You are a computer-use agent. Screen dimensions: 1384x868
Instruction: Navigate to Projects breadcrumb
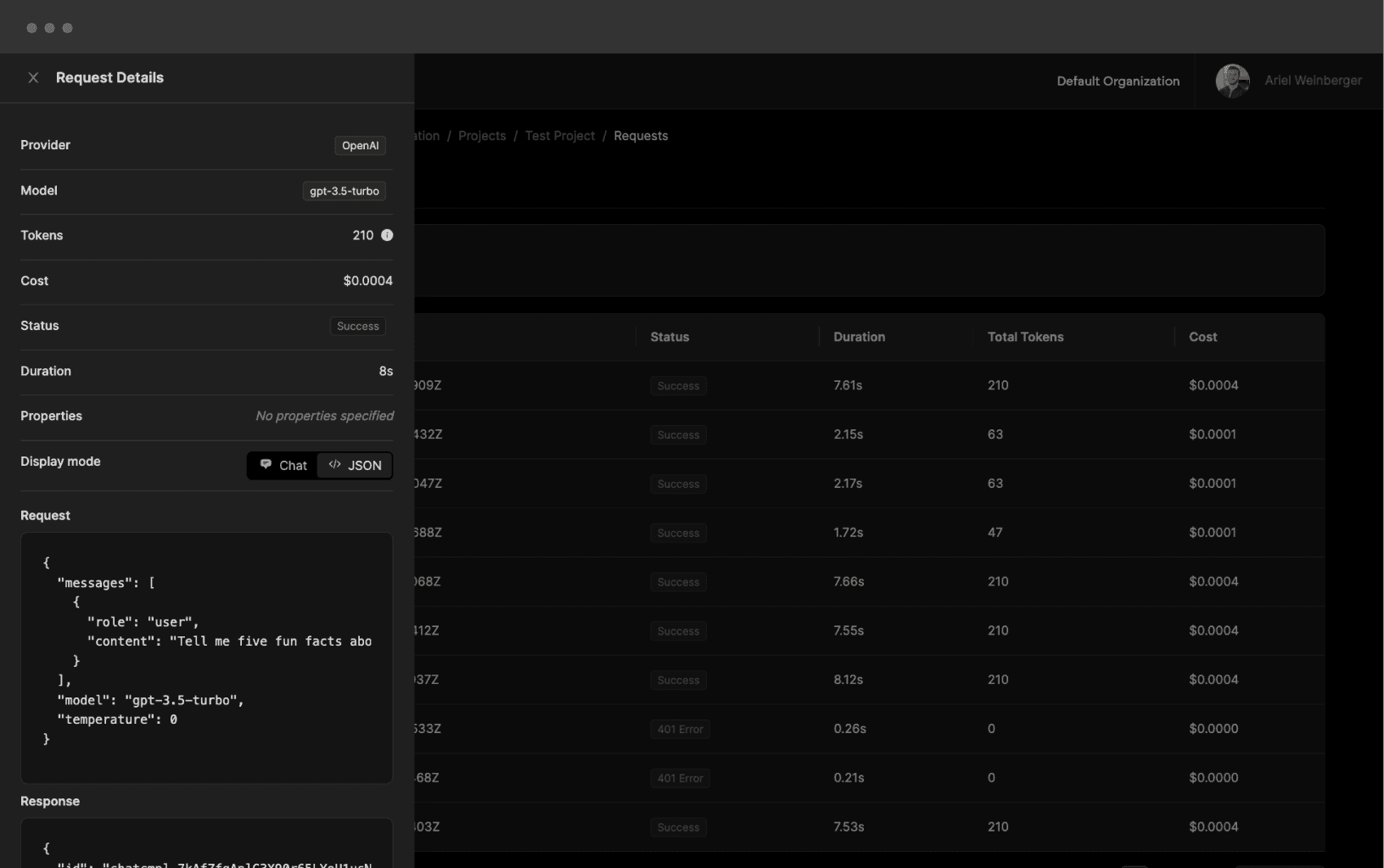pos(482,136)
